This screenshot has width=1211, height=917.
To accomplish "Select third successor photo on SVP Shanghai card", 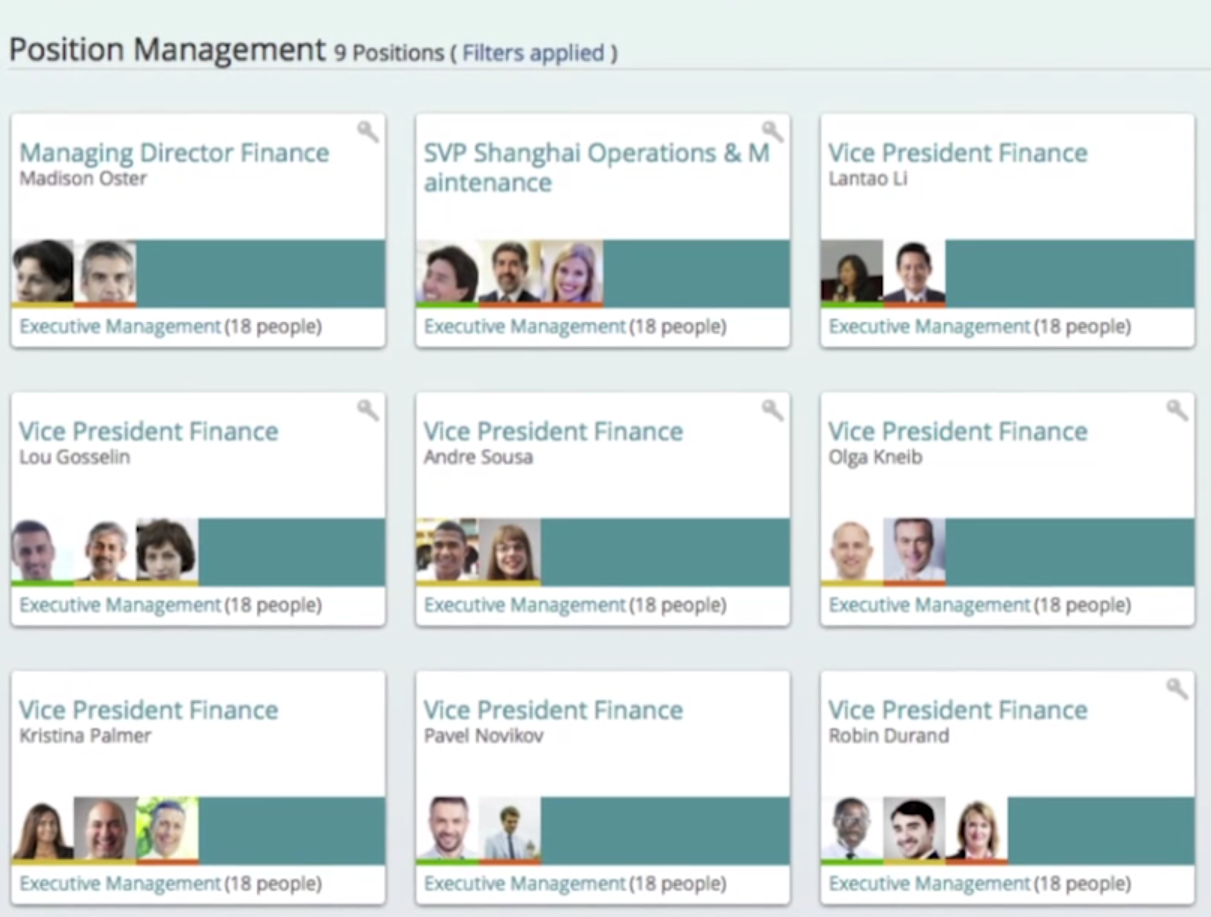I will [x=572, y=272].
